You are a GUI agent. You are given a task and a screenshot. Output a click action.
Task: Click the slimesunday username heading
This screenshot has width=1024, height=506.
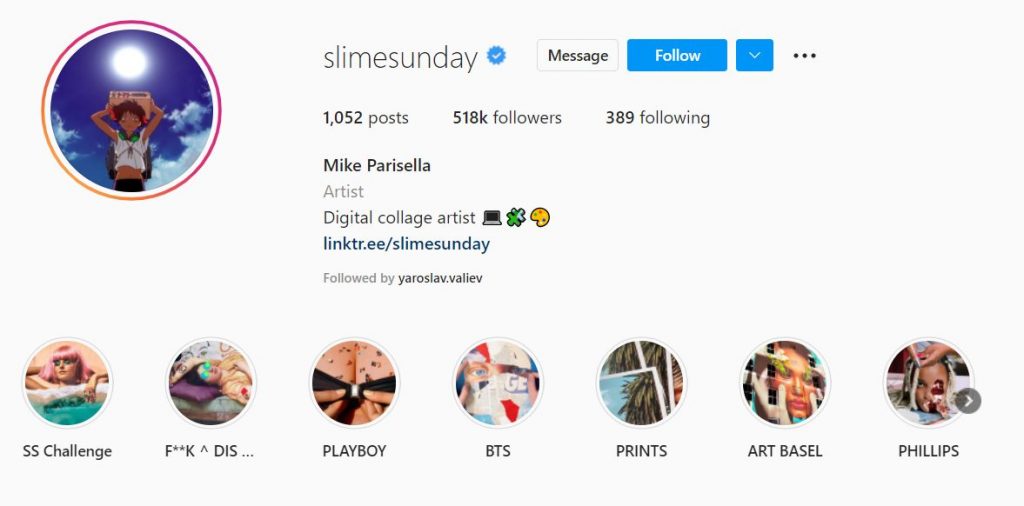coord(400,57)
